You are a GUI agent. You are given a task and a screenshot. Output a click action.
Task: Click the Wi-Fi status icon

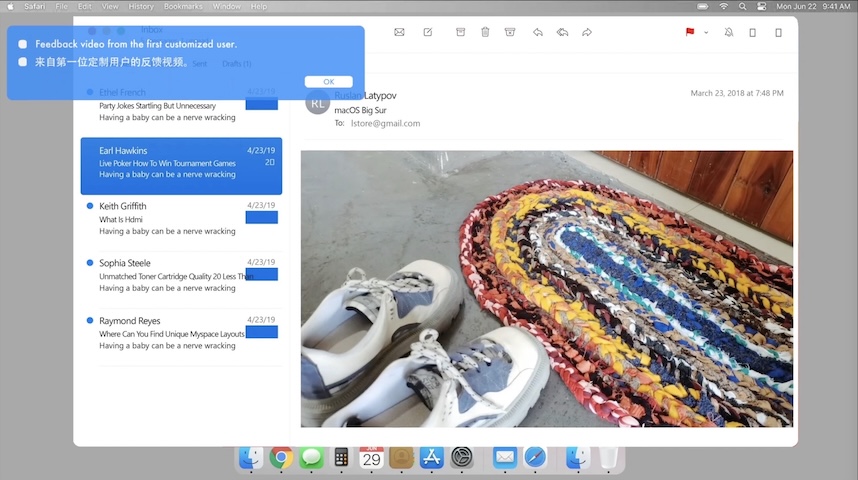723,7
